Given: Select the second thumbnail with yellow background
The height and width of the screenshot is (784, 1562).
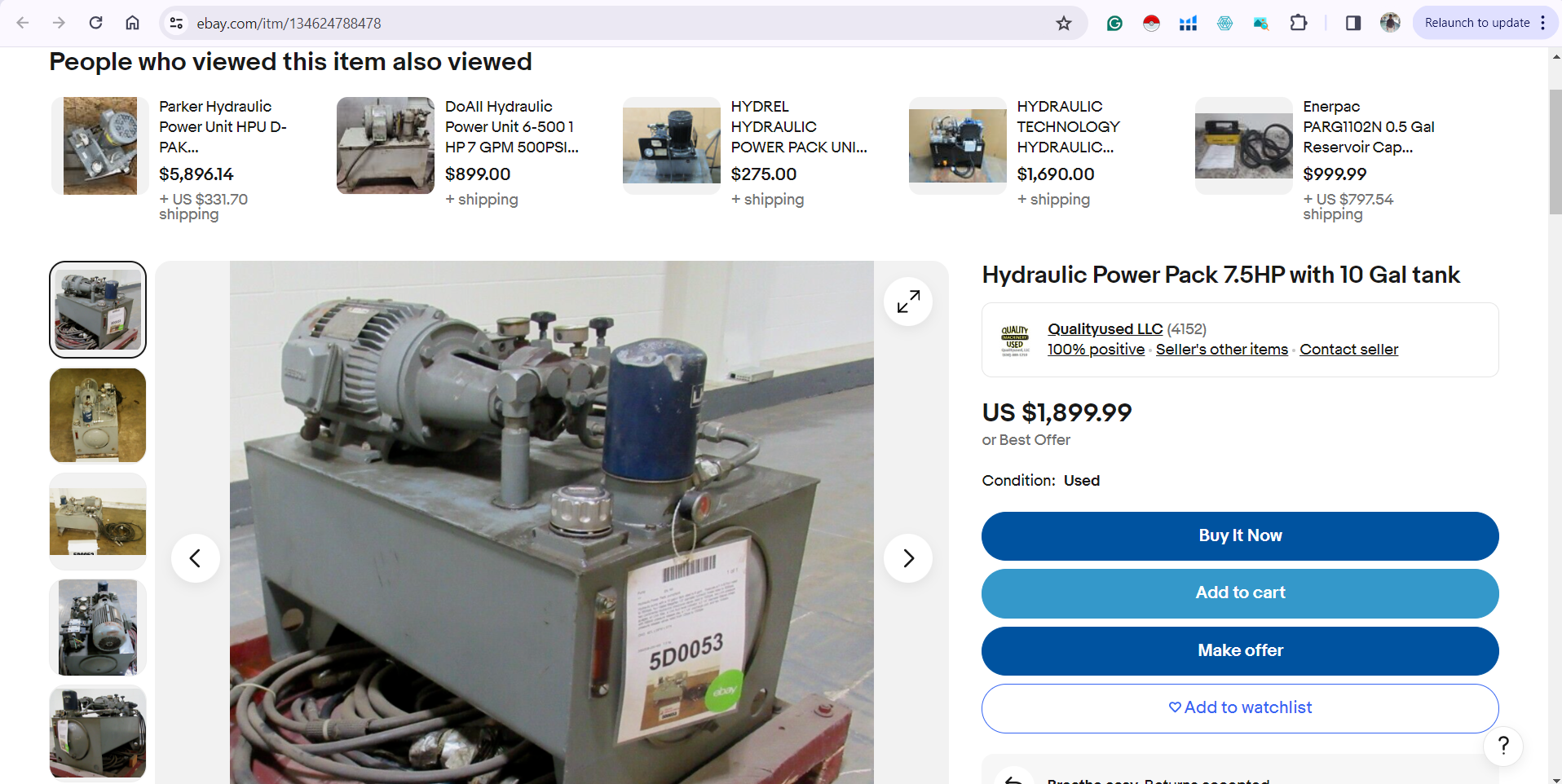Looking at the screenshot, I should pyautogui.click(x=98, y=416).
